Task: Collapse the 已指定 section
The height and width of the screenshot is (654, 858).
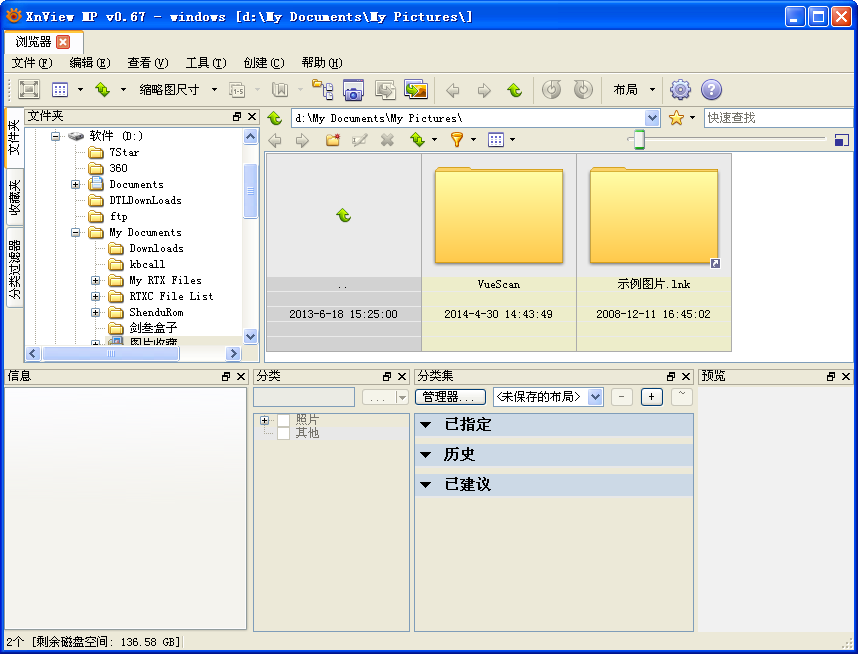Action: coord(425,425)
